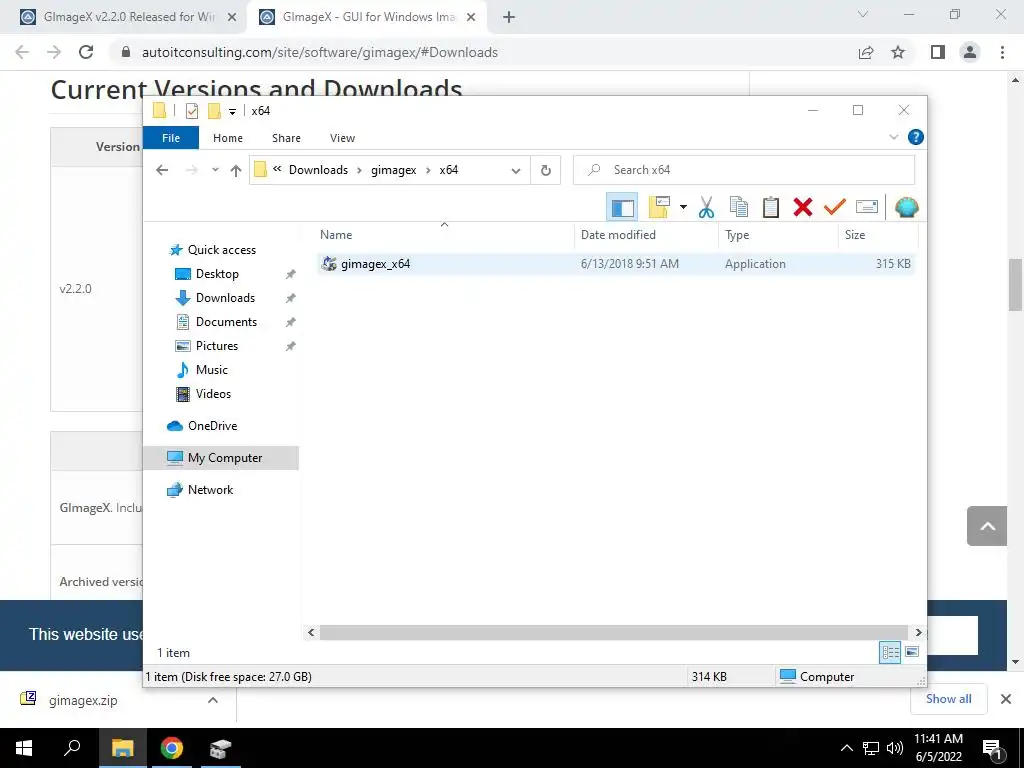Select Network in navigation pane

pos(210,490)
